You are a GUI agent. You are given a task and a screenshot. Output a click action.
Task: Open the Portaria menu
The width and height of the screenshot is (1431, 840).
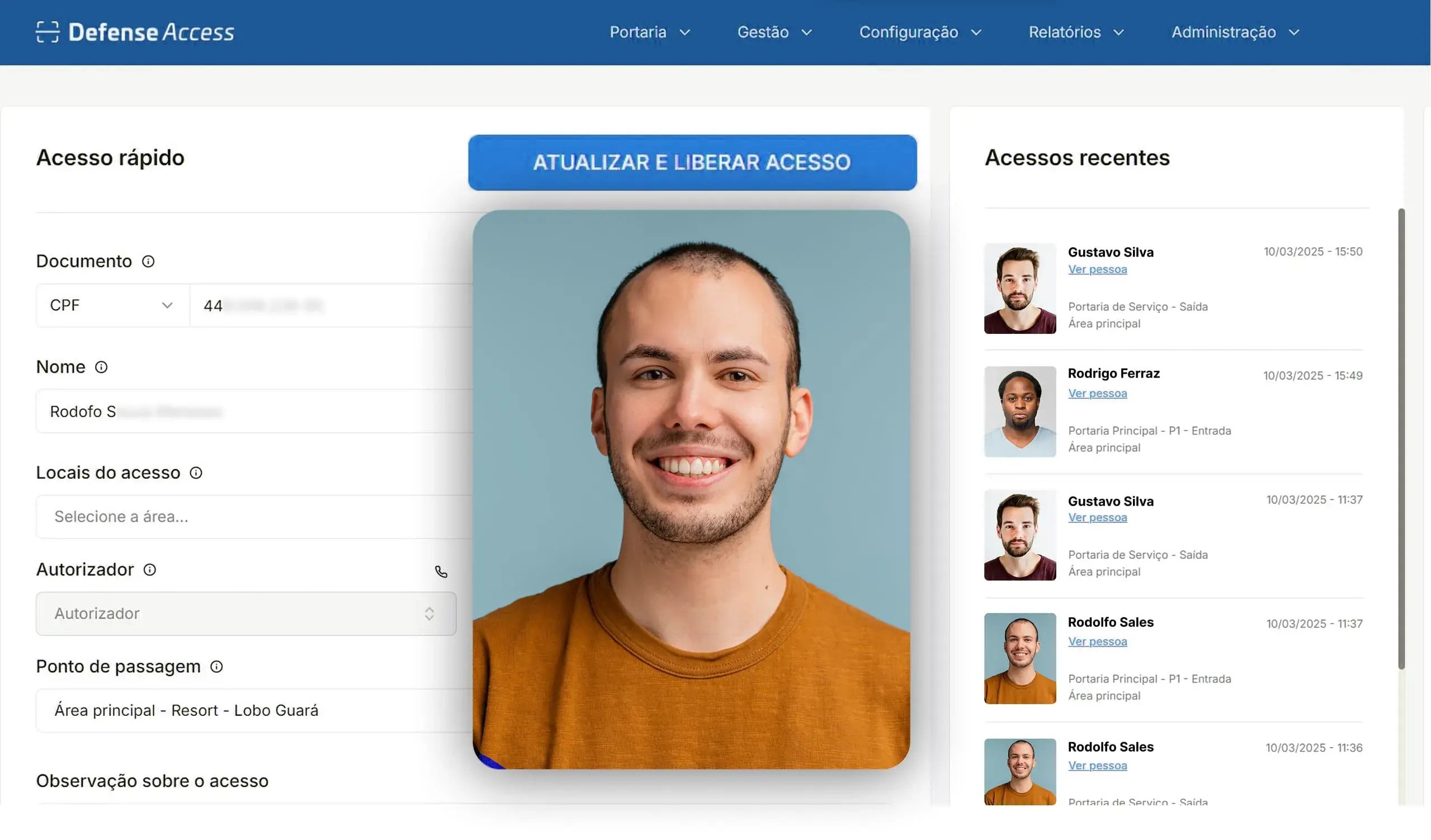tap(650, 32)
